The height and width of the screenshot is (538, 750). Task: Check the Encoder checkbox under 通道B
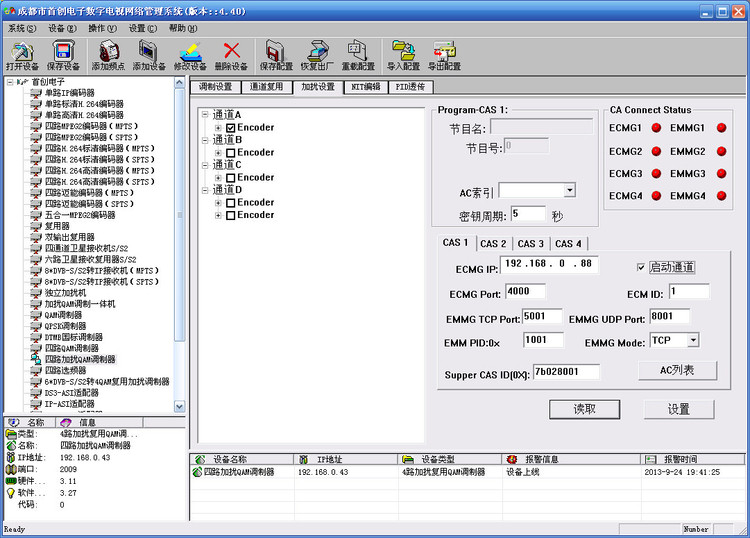tap(231, 153)
